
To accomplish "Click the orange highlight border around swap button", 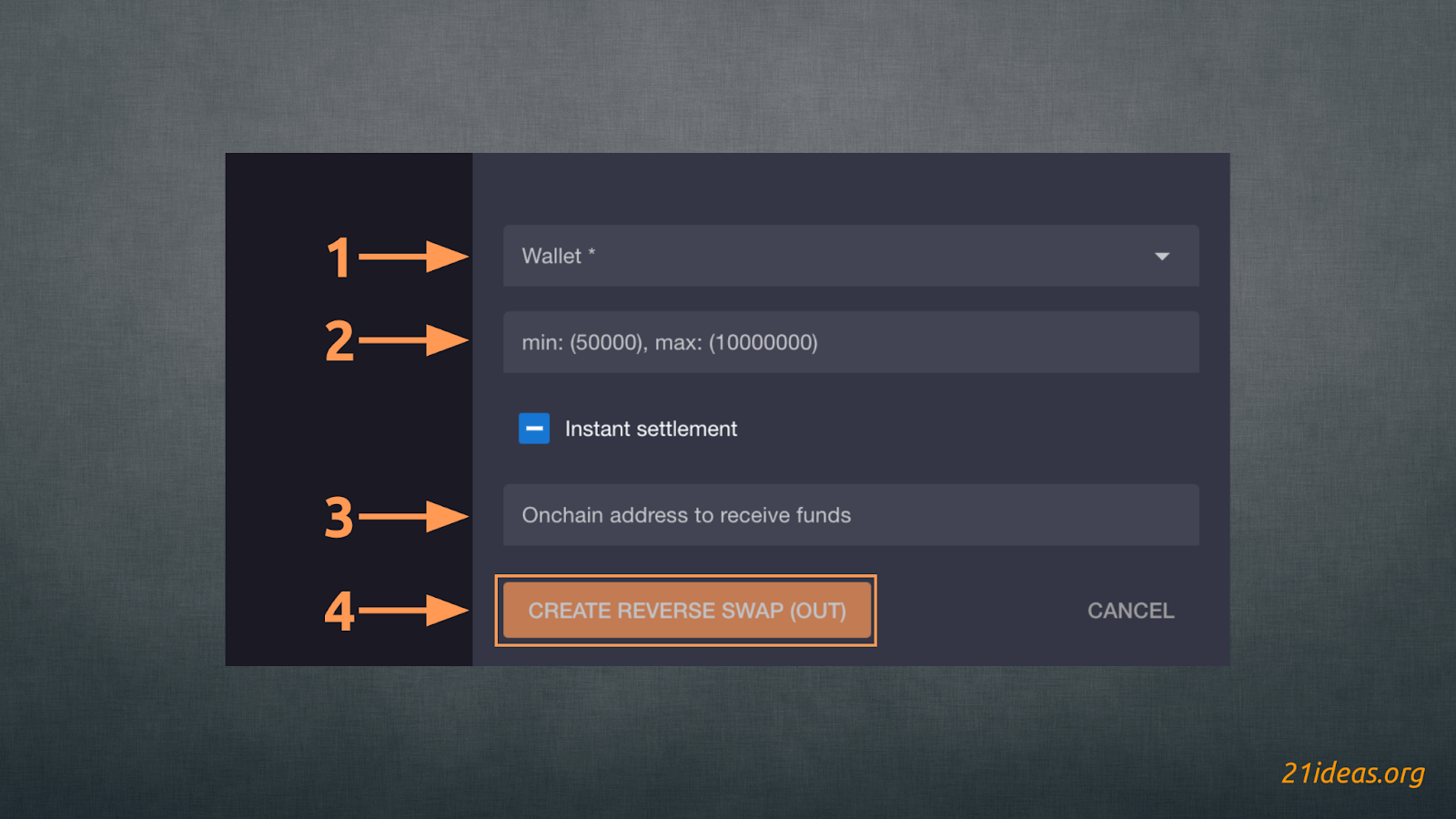I will coord(686,577).
